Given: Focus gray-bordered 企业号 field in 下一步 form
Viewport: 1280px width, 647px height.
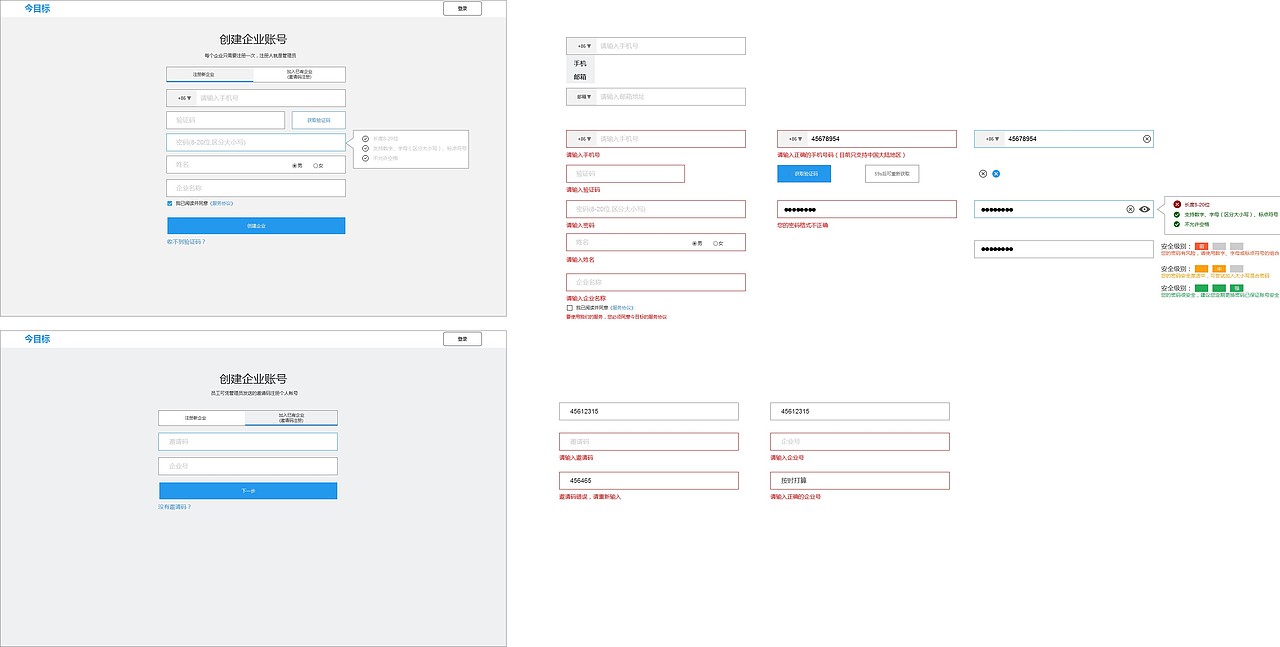Looking at the screenshot, I should [248, 466].
